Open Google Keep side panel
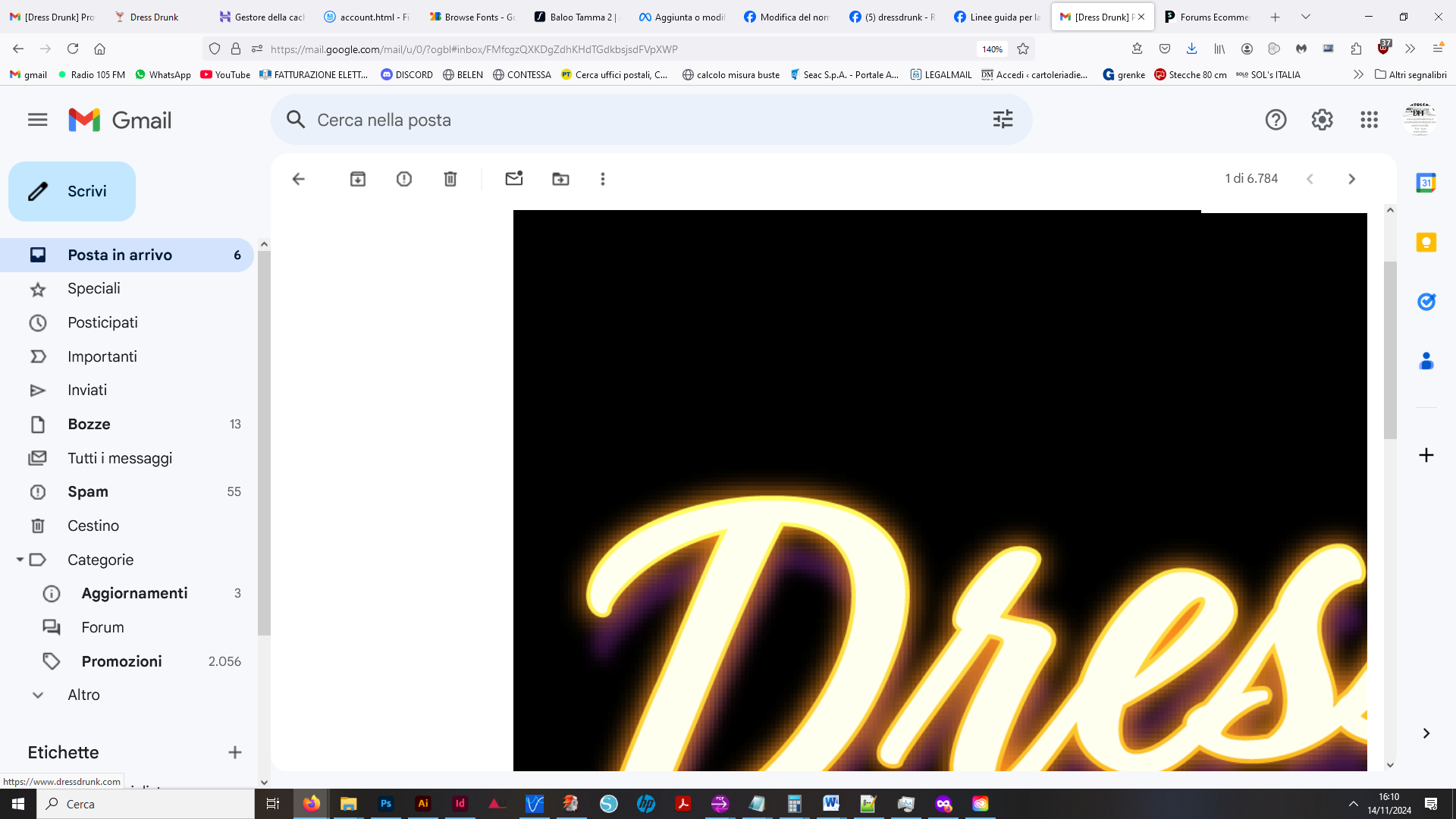1456x819 pixels. click(1426, 243)
